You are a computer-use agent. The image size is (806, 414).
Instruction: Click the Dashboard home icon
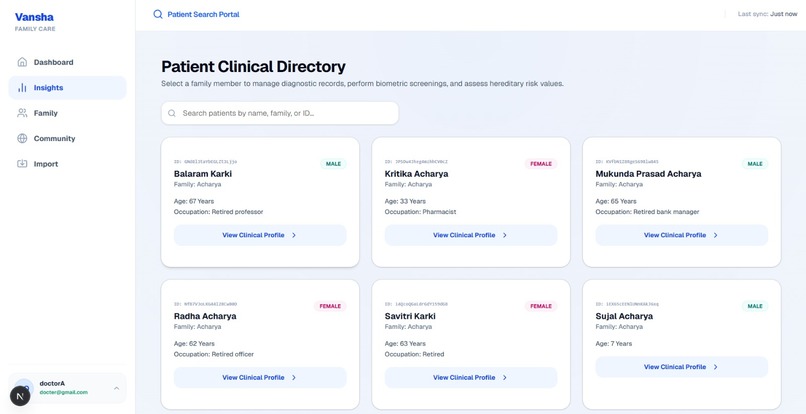tap(22, 62)
